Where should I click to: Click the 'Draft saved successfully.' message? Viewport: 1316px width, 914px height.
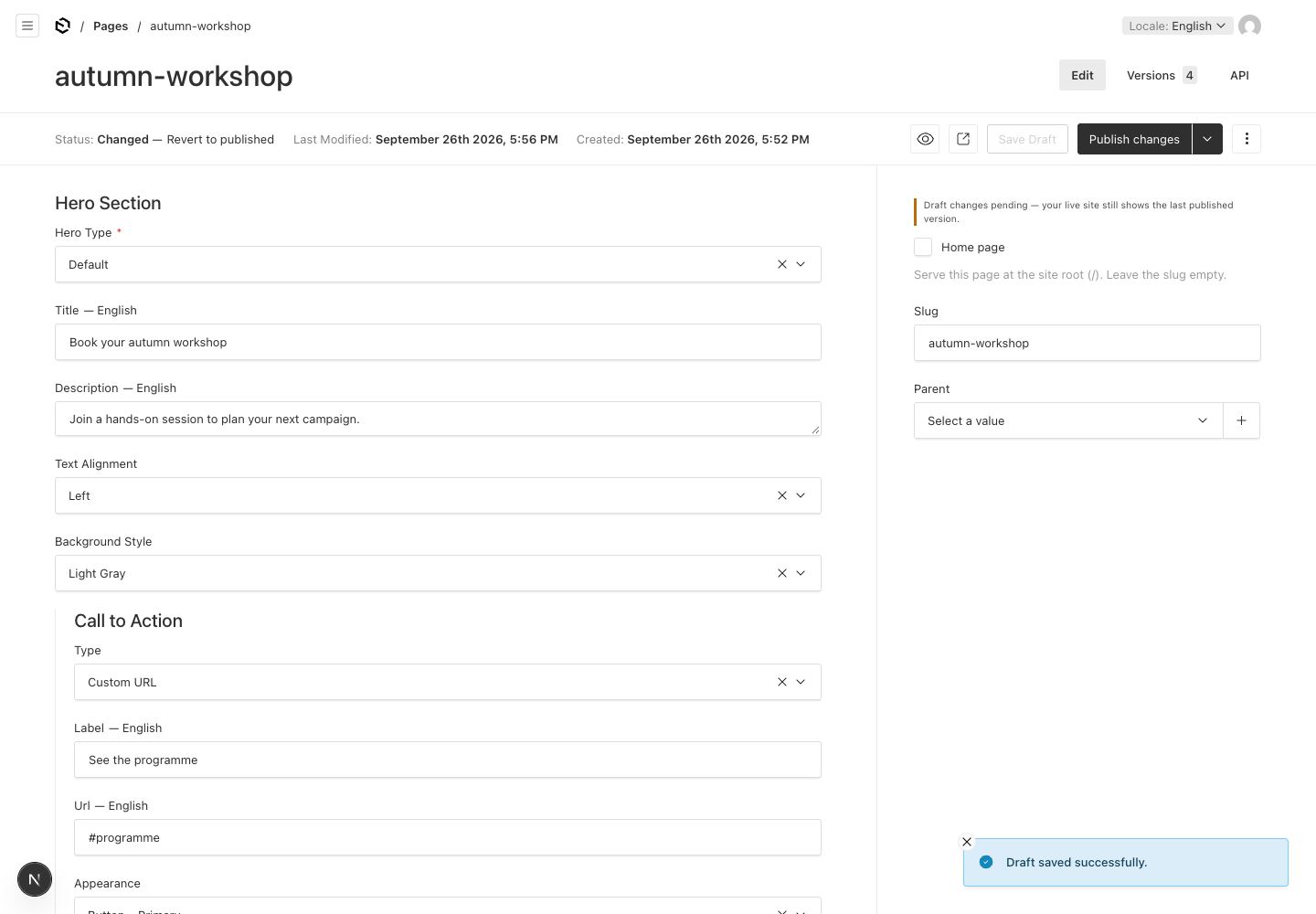click(x=1077, y=862)
